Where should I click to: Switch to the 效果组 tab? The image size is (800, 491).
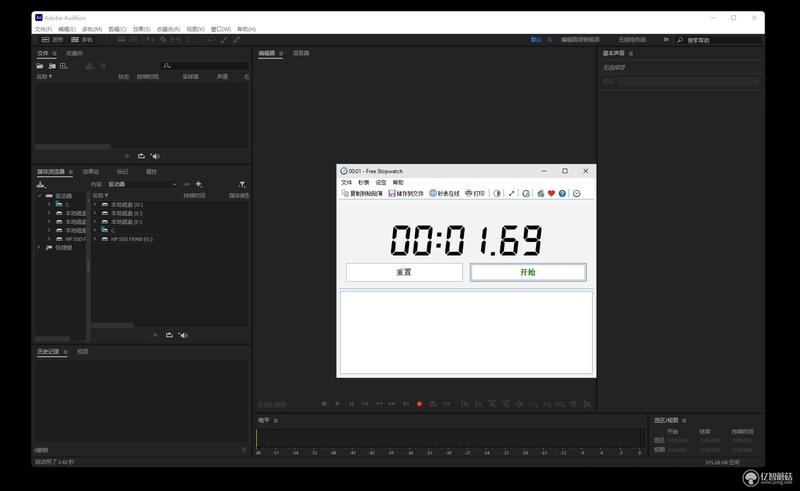(91, 172)
